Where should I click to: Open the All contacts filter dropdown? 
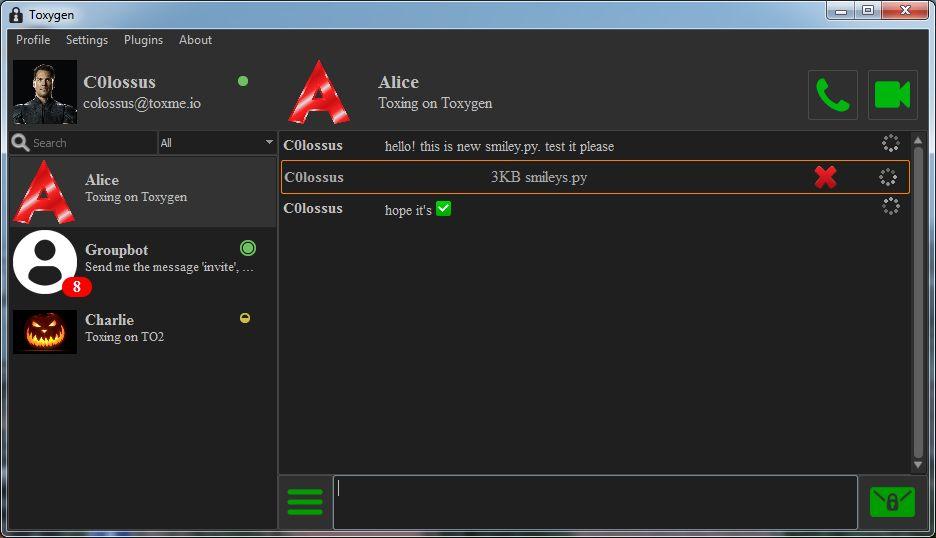217,143
